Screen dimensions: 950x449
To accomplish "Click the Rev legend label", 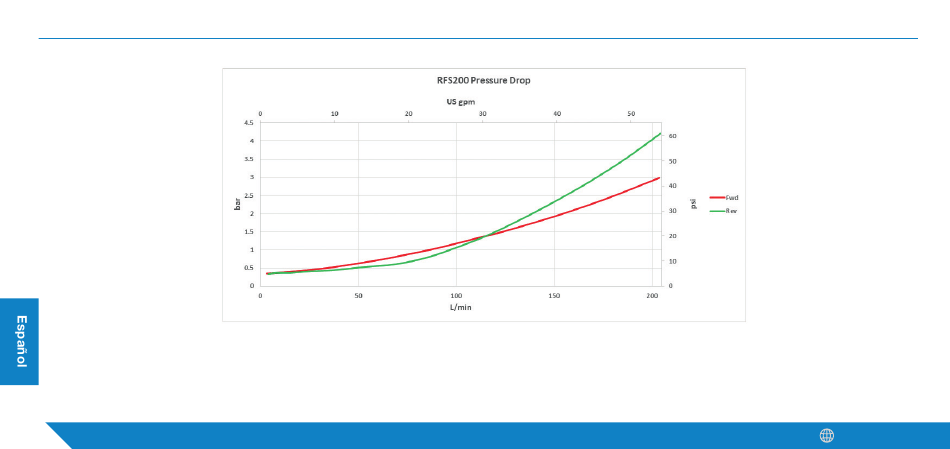I will tap(731, 211).
